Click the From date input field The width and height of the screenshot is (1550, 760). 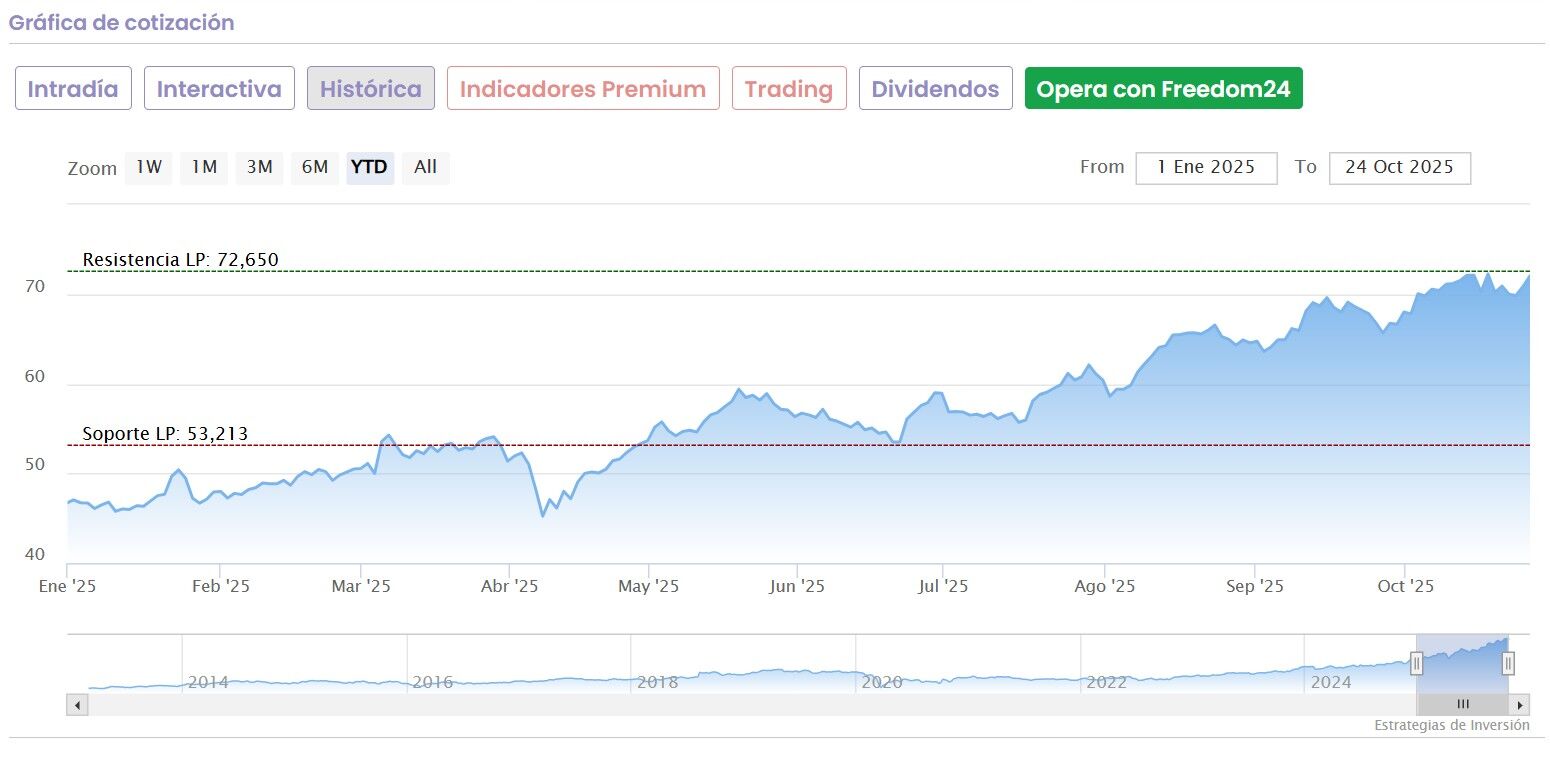tap(1206, 168)
